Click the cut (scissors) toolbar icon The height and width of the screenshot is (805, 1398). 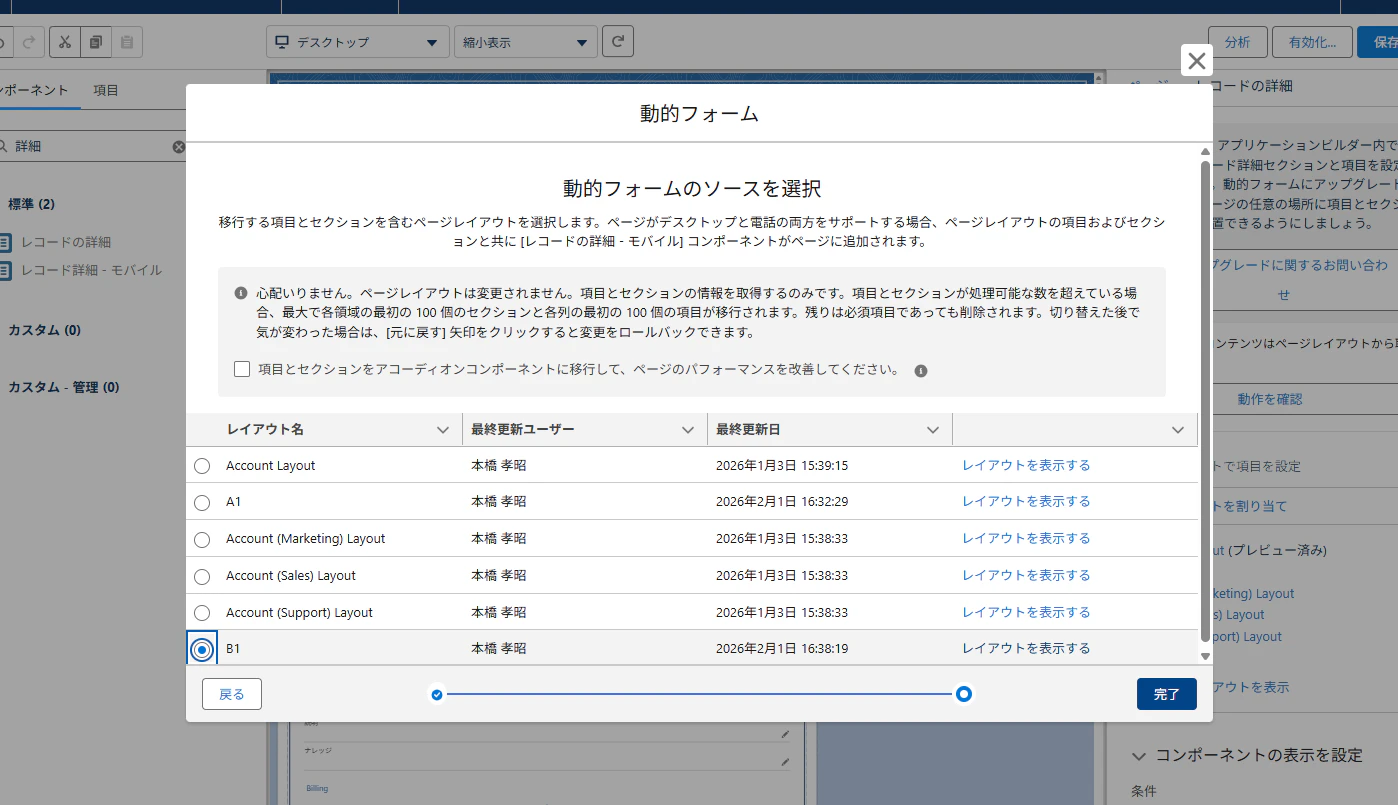[x=64, y=42]
